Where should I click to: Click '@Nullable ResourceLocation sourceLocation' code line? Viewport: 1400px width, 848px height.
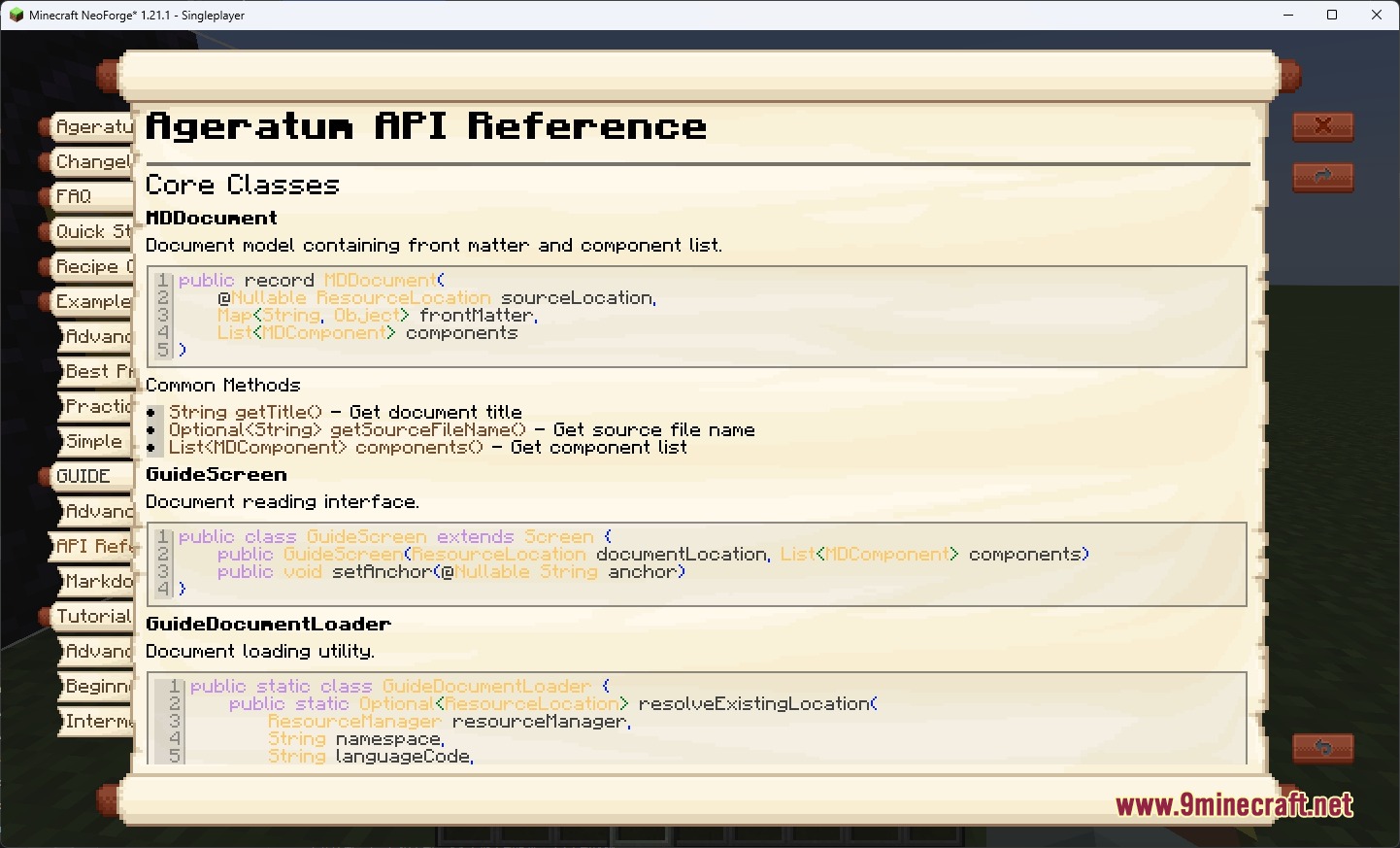[x=437, y=298]
